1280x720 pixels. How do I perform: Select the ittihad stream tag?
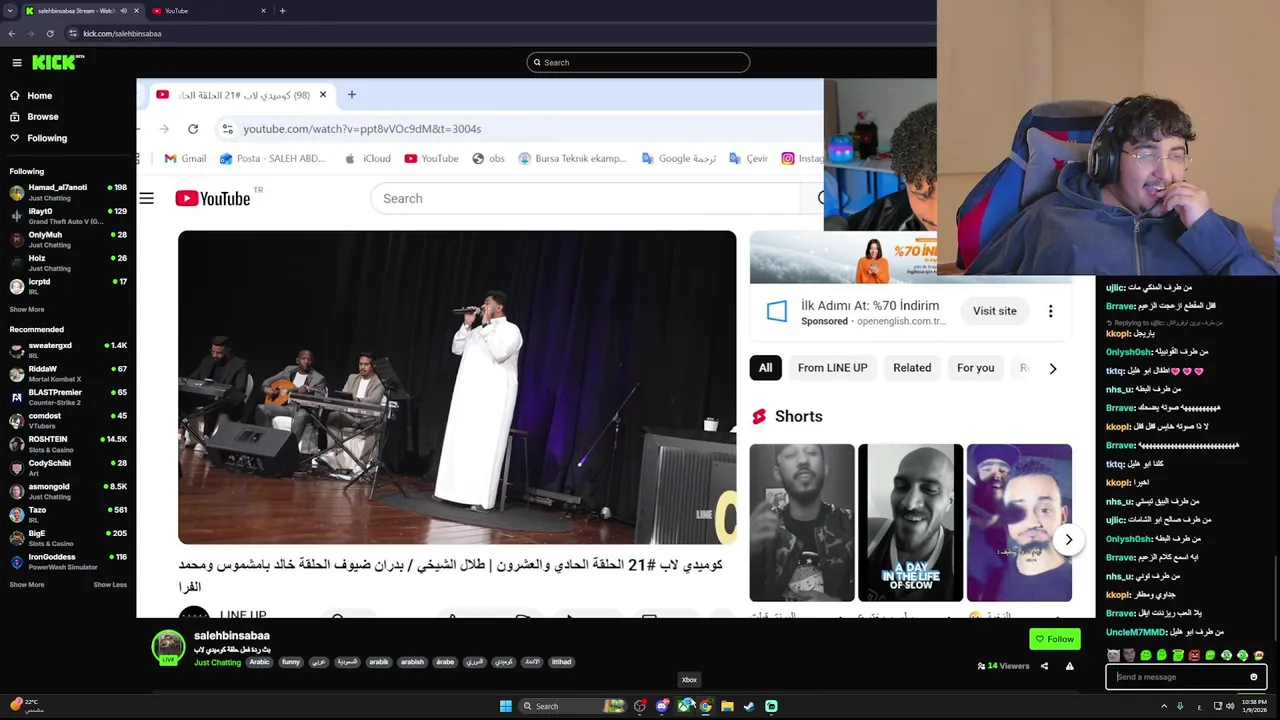tap(561, 662)
